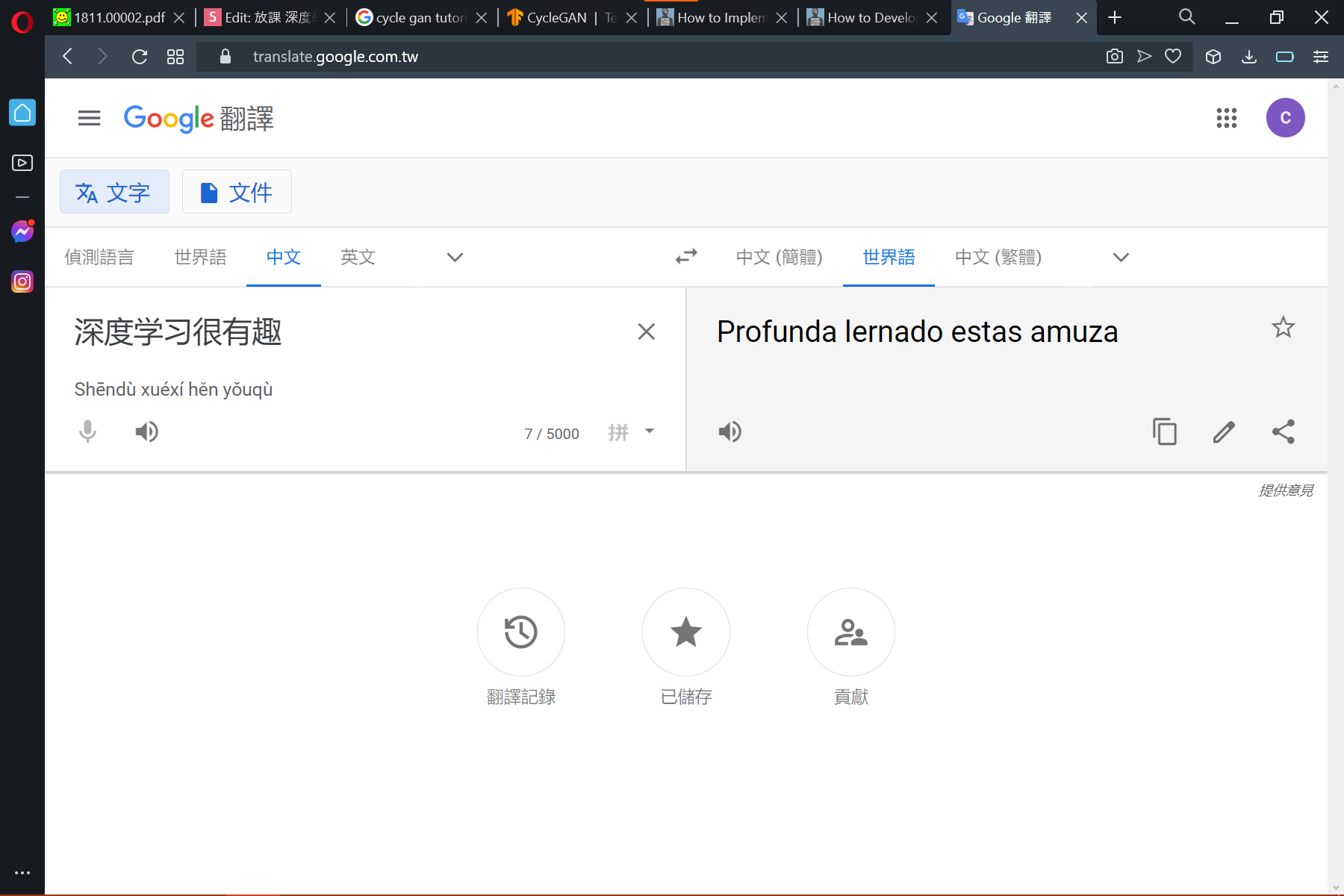Start voice input with the microphone
The width and height of the screenshot is (1344, 896).
pyautogui.click(x=87, y=432)
